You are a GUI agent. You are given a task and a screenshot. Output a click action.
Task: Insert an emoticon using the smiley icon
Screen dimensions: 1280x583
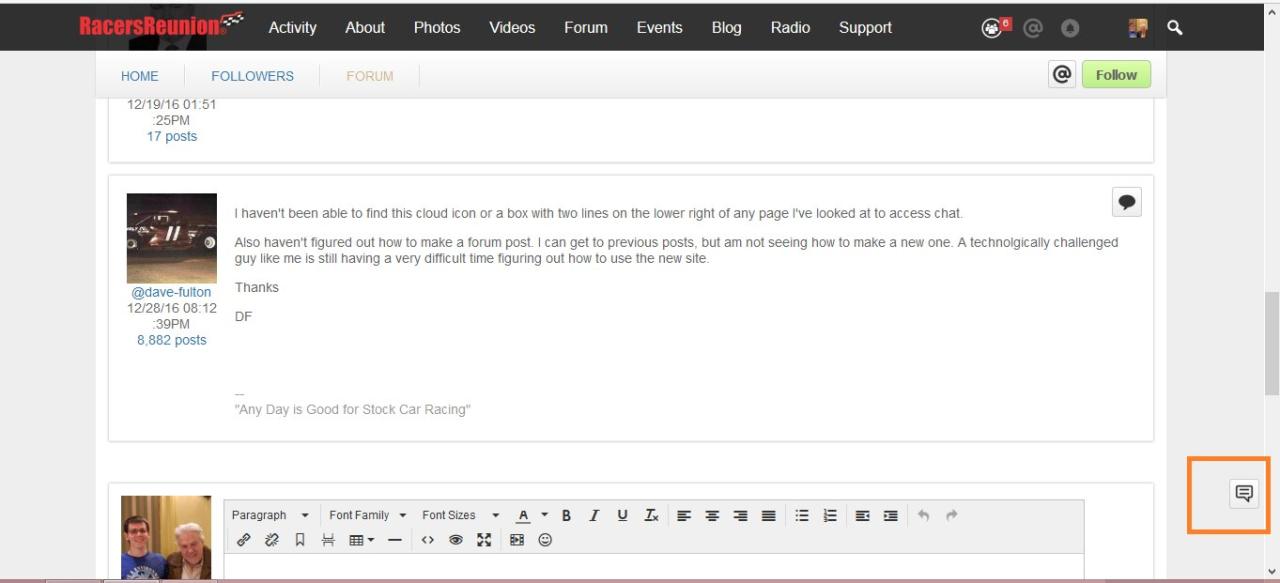(545, 540)
